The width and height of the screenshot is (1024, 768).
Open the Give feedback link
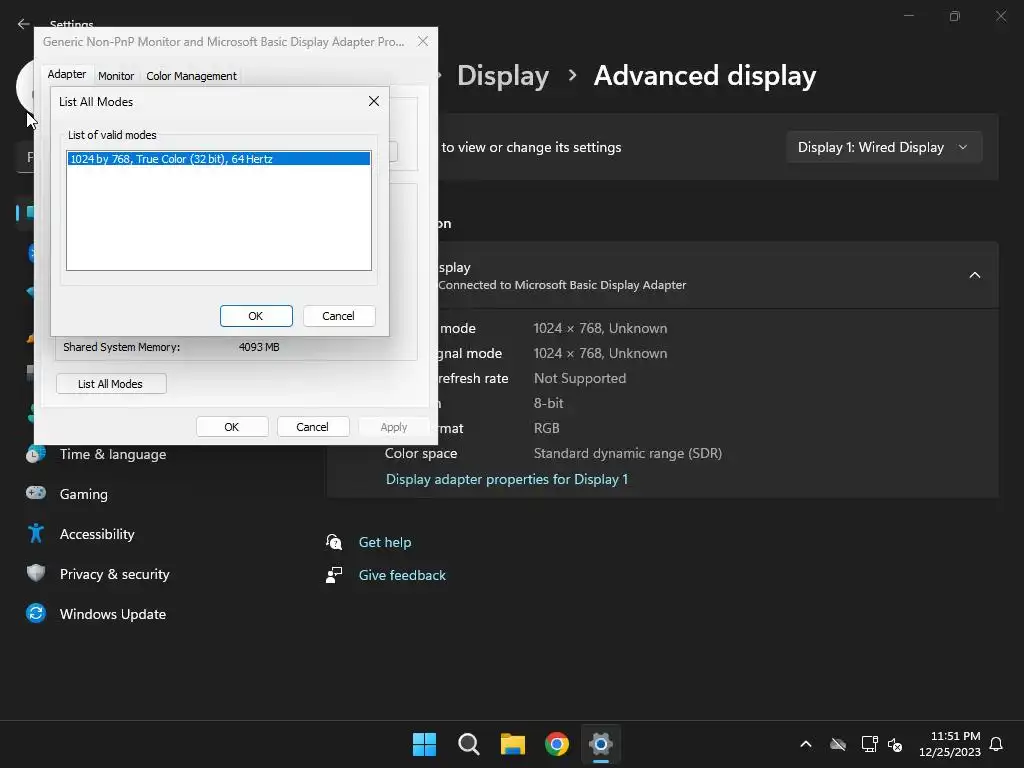coord(402,575)
